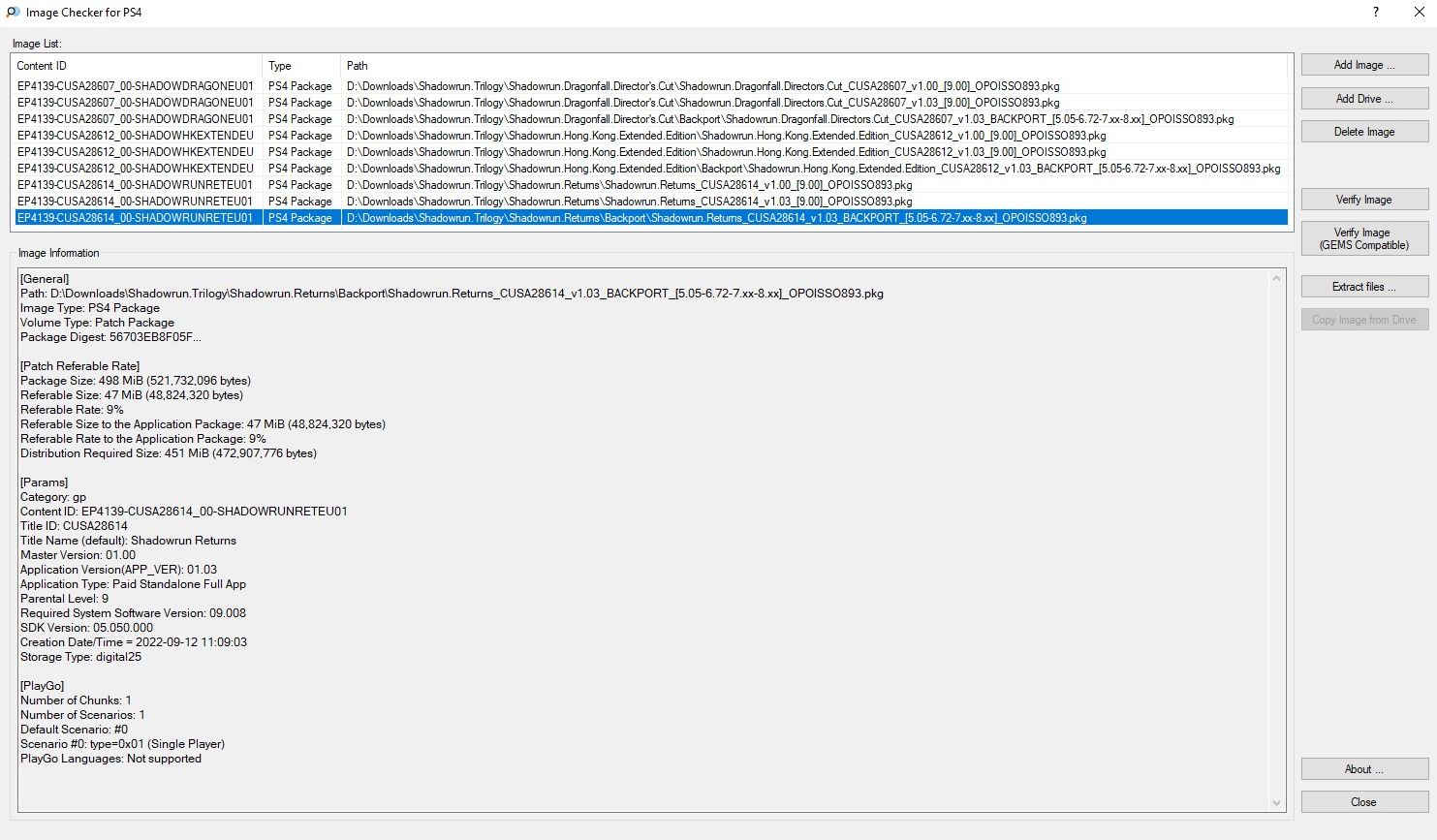Click scroll-down arrow of Image Information box
This screenshot has height=840, width=1437.
(x=1276, y=802)
